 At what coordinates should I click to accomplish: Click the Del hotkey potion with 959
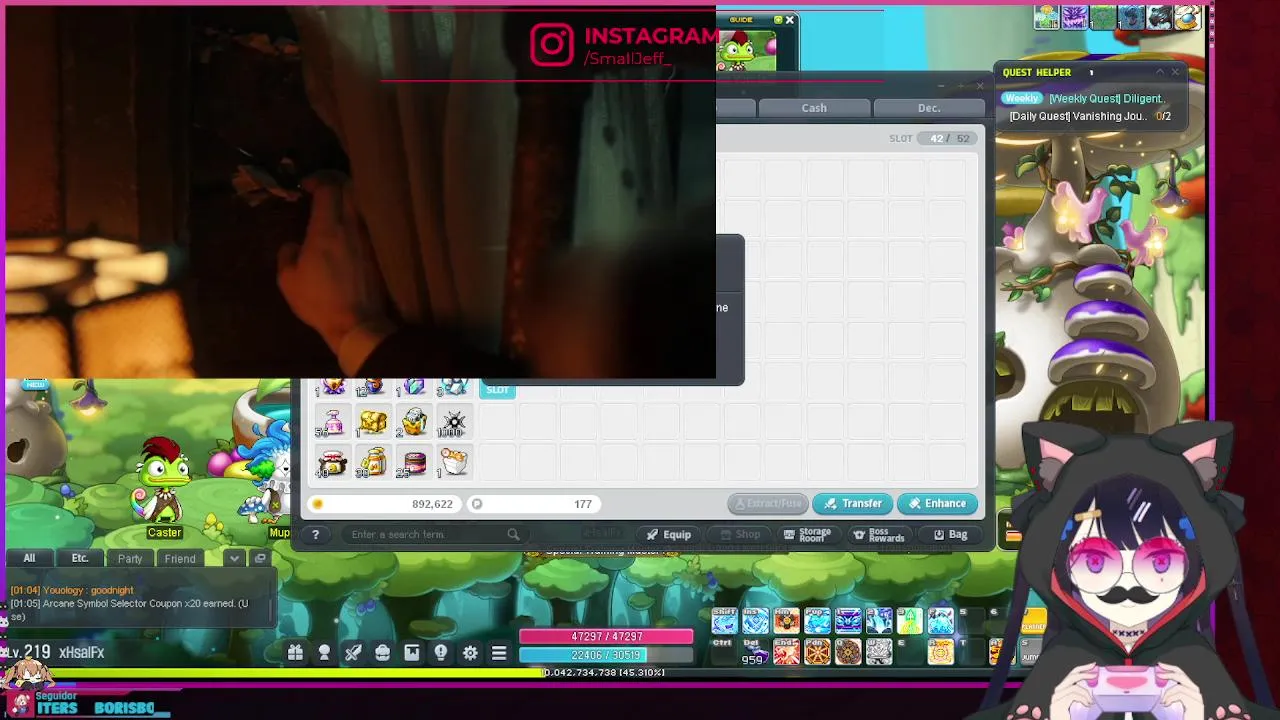tap(756, 652)
